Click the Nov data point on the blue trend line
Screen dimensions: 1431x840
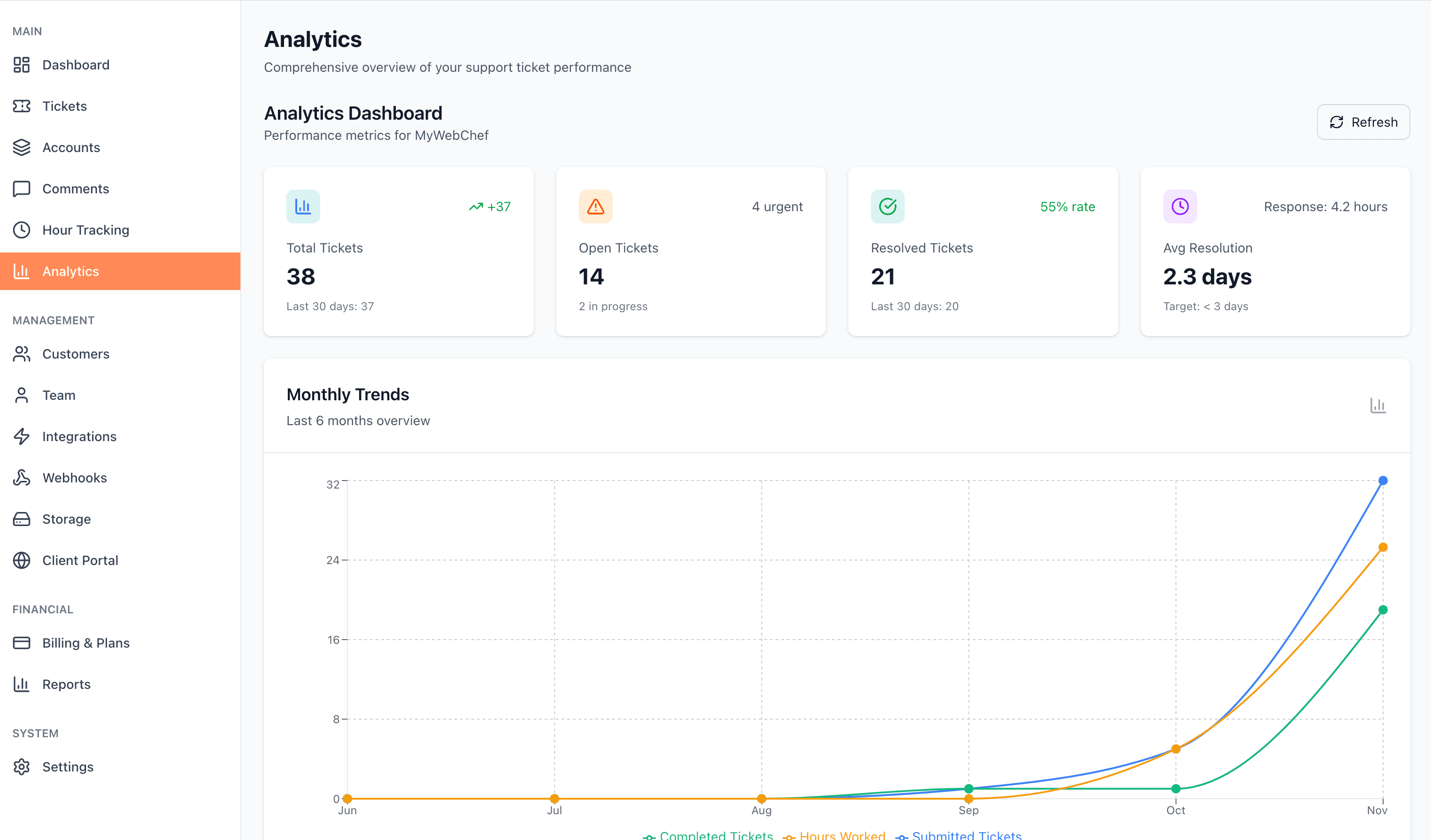pyautogui.click(x=1382, y=481)
